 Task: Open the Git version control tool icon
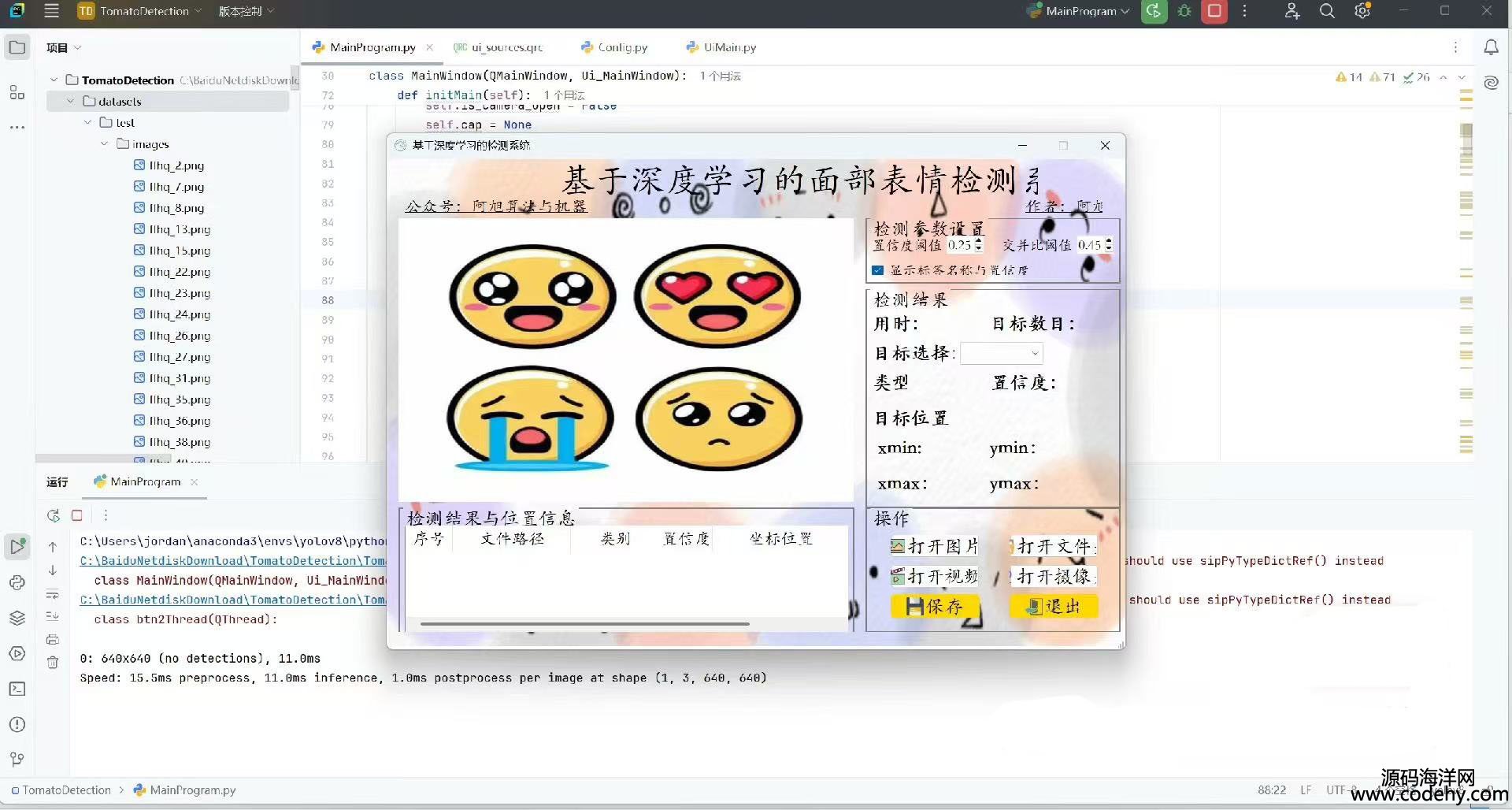[17, 759]
